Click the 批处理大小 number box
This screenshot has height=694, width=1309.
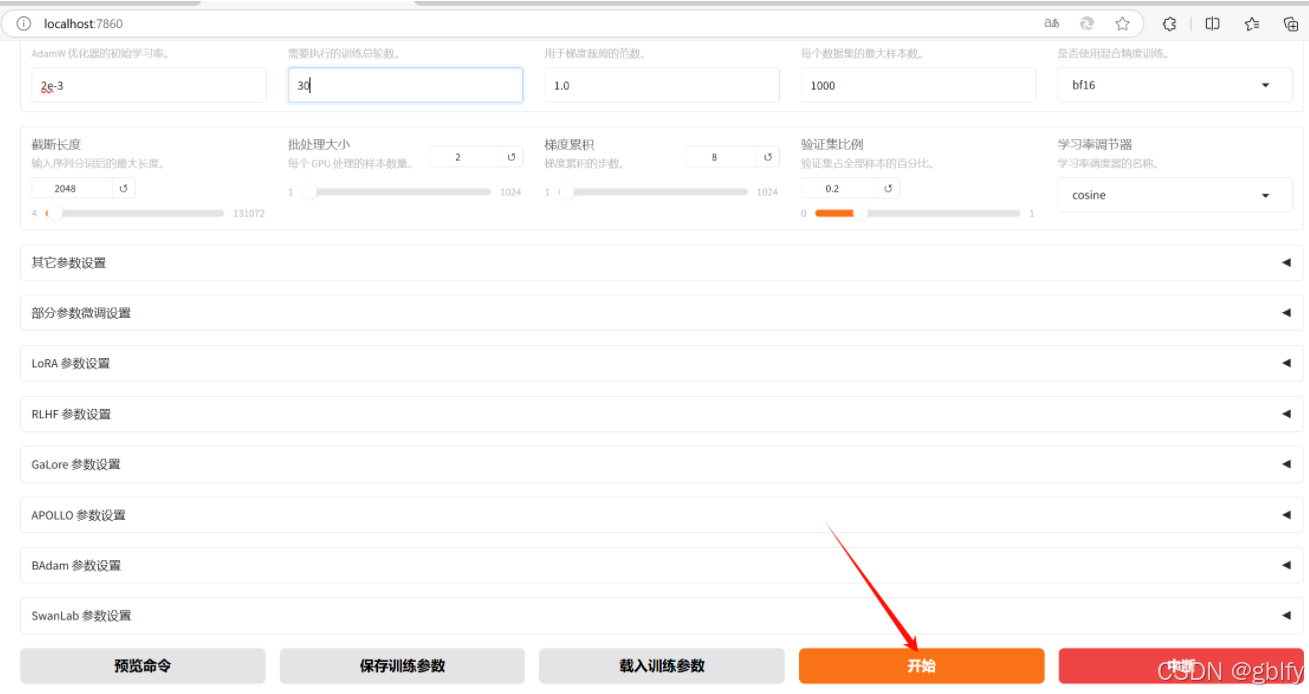pyautogui.click(x=465, y=157)
